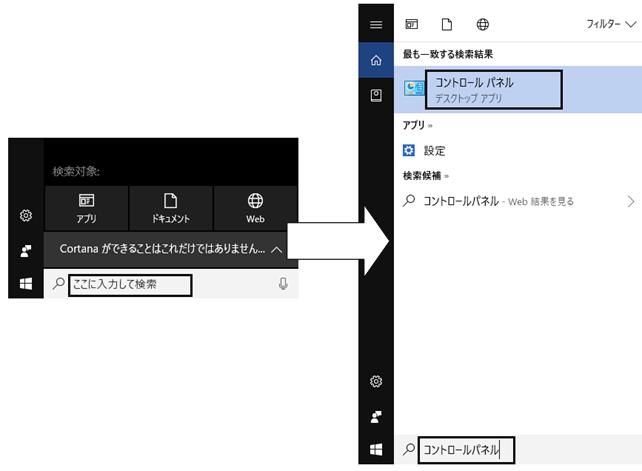Click the ここに入力して検索 search field
Screen dimensions: 642x471
[x=130, y=285]
